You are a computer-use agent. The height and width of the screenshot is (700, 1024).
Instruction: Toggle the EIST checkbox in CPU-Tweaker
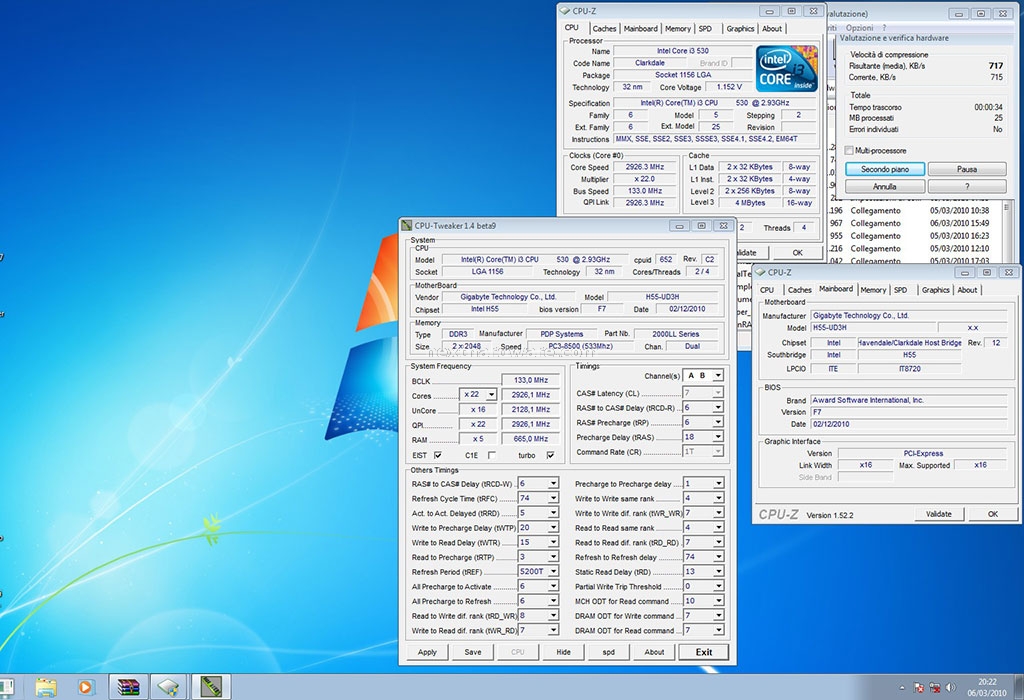click(438, 455)
